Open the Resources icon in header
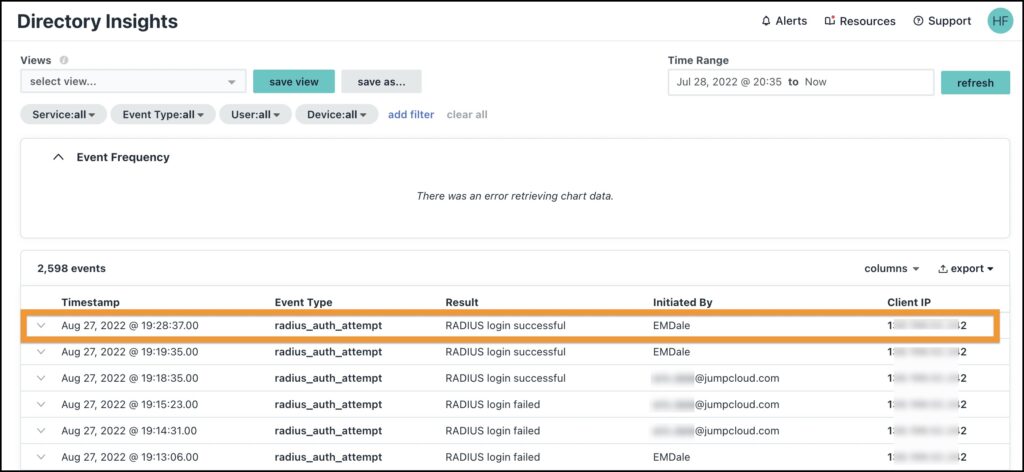Screen dimensions: 1024x472 tap(829, 21)
